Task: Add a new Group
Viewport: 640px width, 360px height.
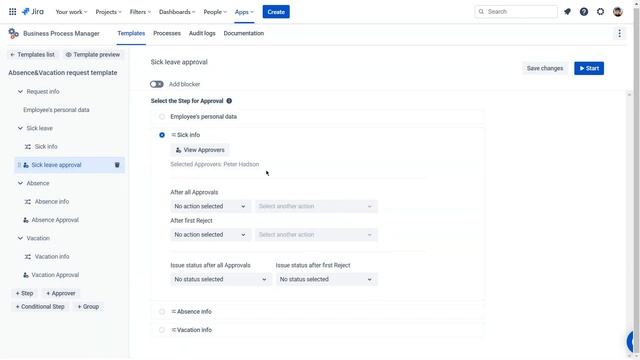Action: click(88, 307)
